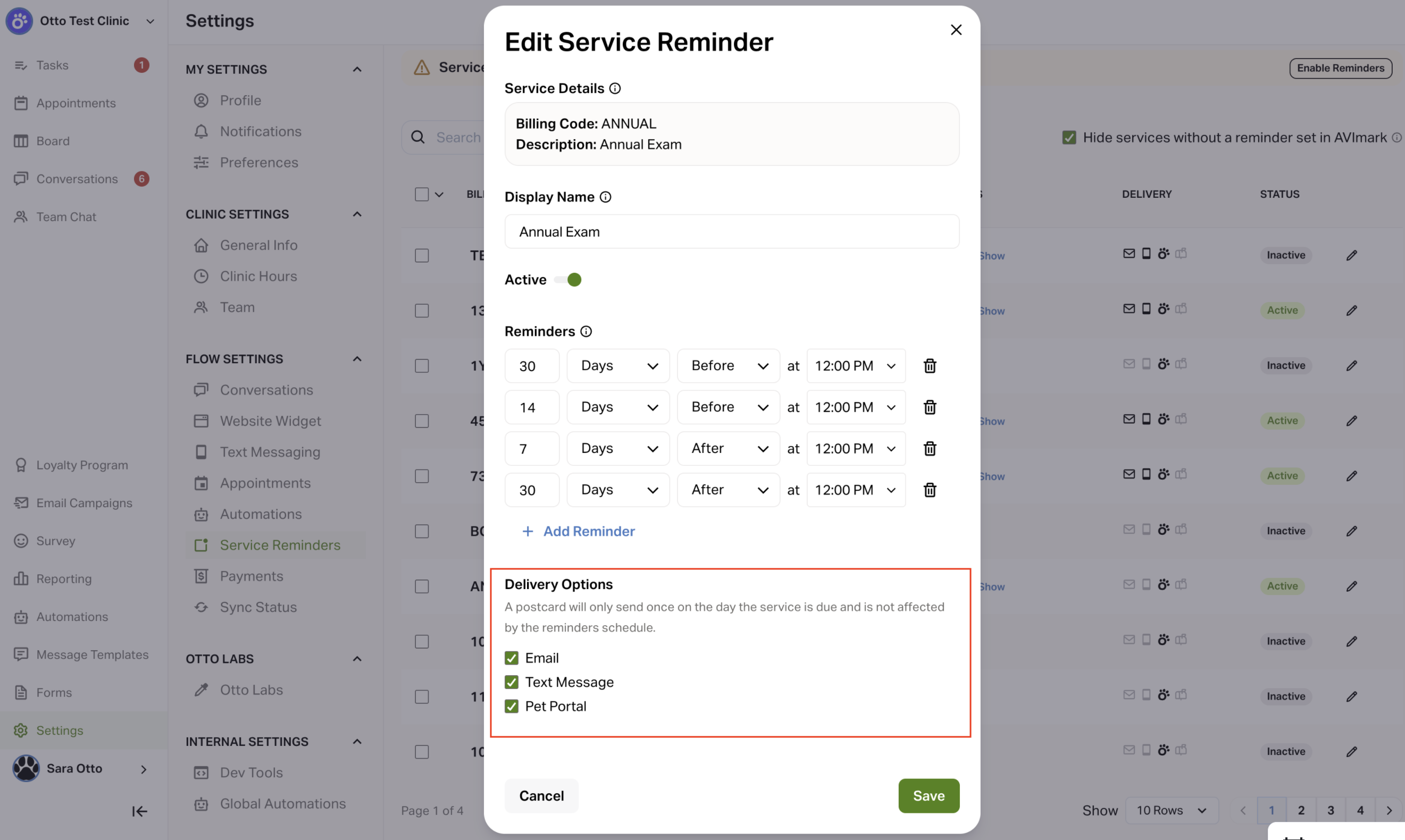
Task: Check the select-all checkbox in table header
Action: click(422, 194)
